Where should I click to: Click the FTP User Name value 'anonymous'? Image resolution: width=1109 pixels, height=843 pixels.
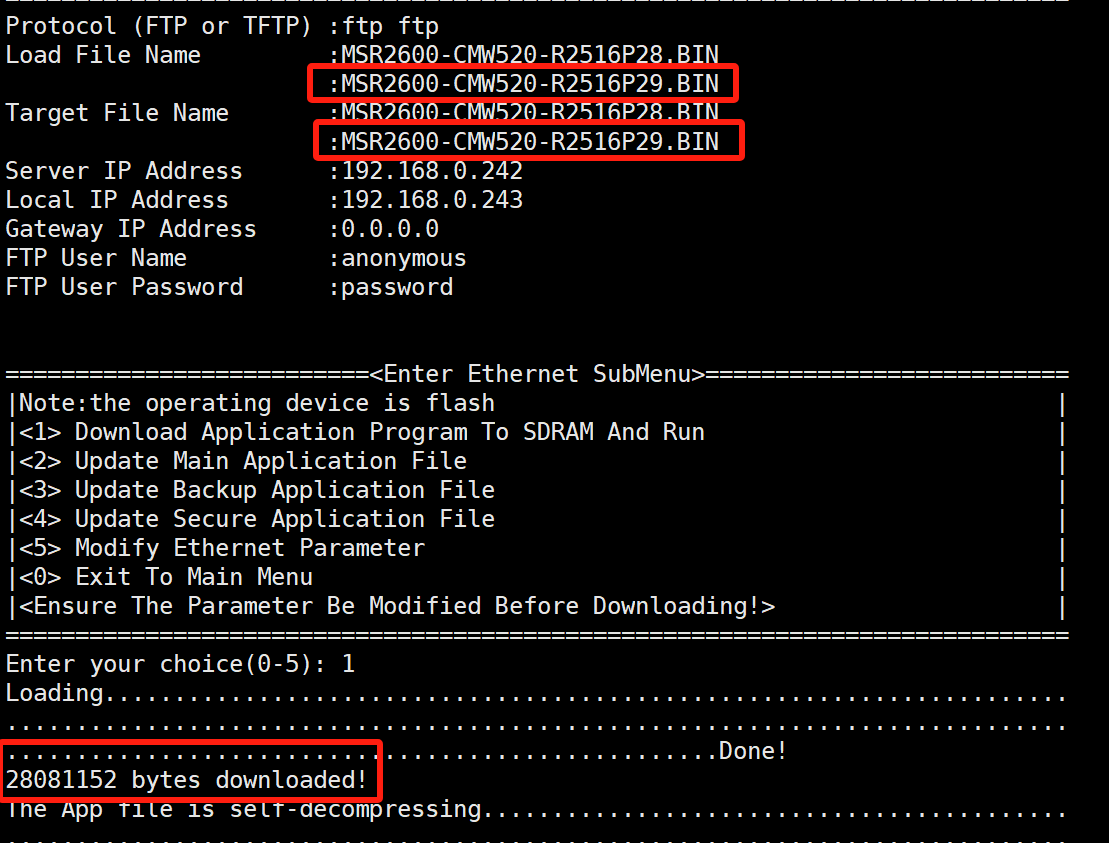click(x=404, y=258)
